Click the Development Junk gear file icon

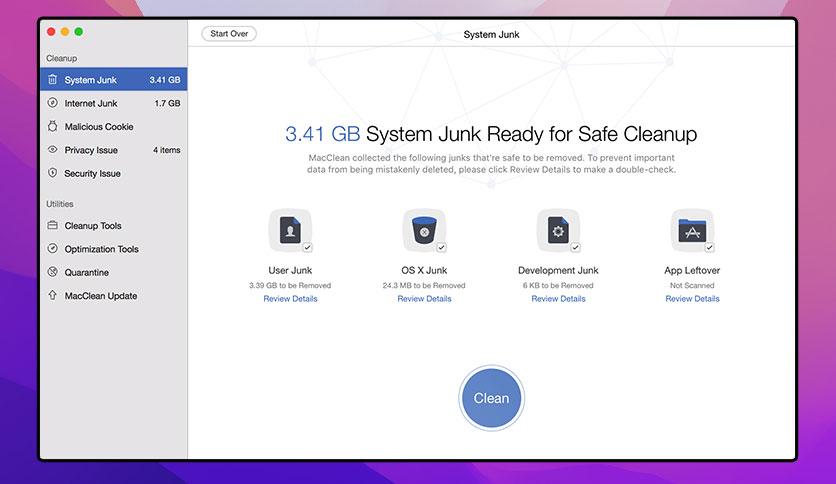pyautogui.click(x=558, y=230)
